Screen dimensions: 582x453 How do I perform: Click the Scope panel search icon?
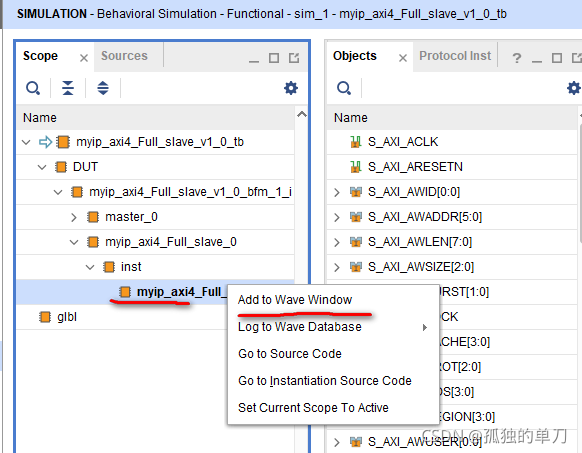pos(33,88)
